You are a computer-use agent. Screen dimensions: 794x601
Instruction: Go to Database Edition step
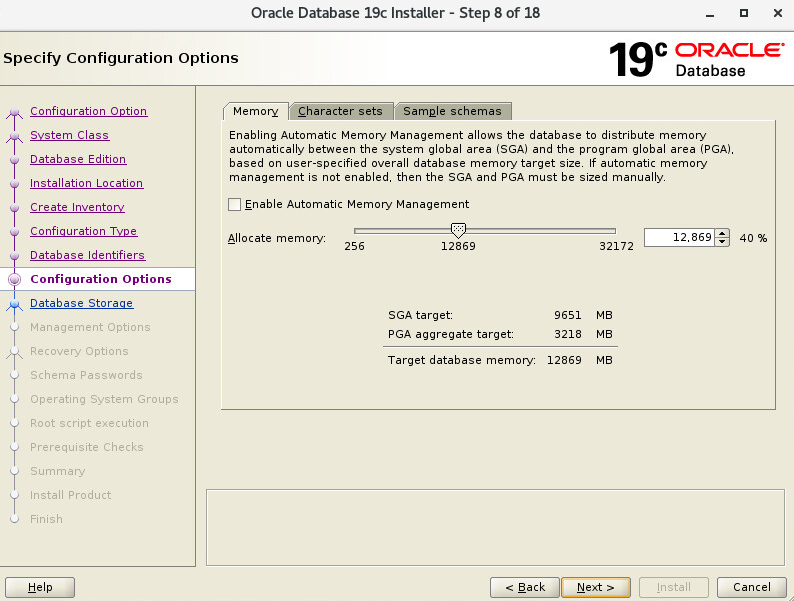point(78,159)
